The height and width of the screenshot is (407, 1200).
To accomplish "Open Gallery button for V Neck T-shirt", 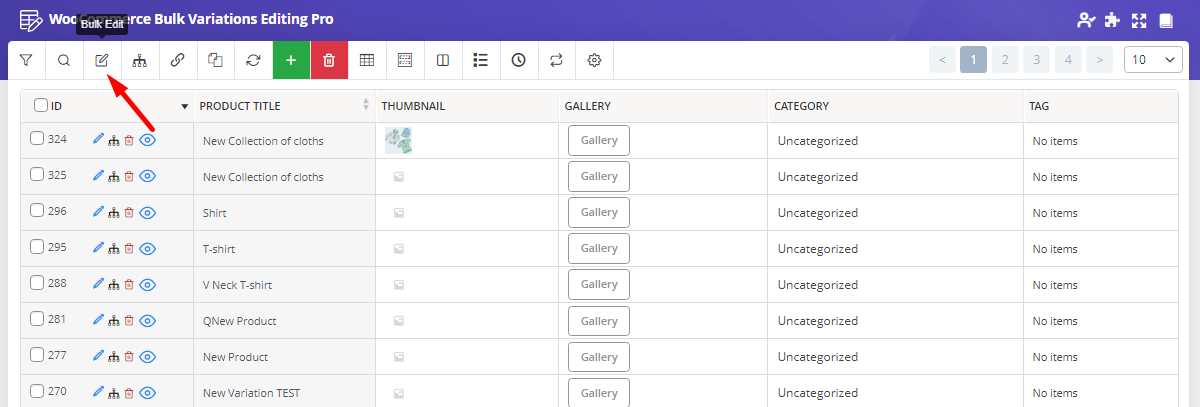I will coord(599,285).
